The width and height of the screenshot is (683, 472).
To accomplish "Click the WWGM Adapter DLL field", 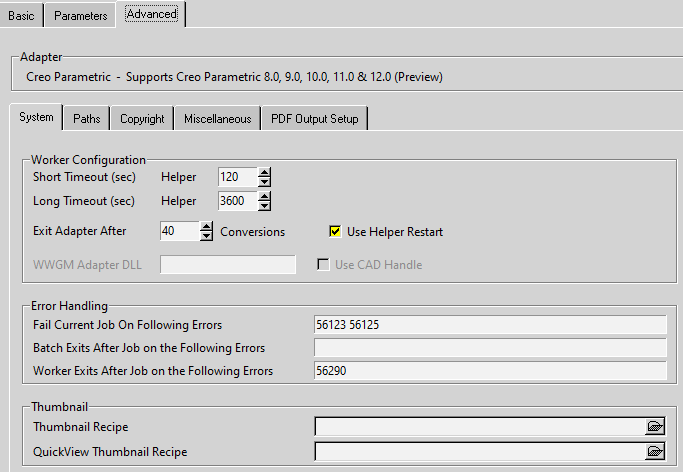I will coord(228,265).
